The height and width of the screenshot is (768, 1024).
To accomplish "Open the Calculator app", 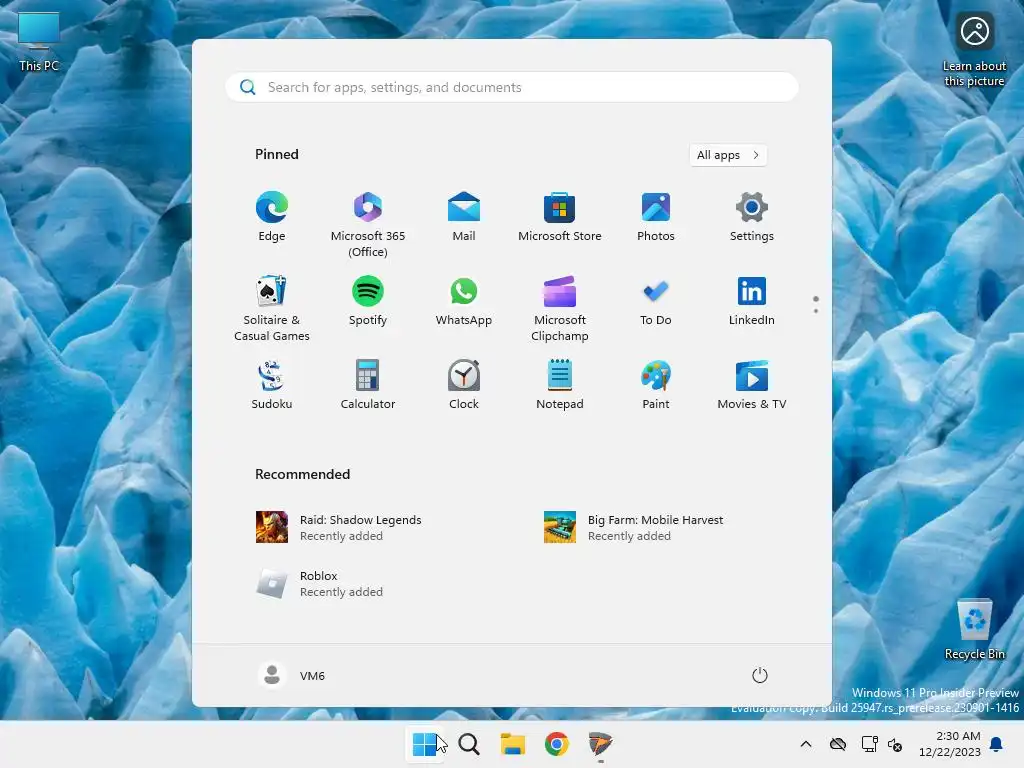I will click(368, 385).
